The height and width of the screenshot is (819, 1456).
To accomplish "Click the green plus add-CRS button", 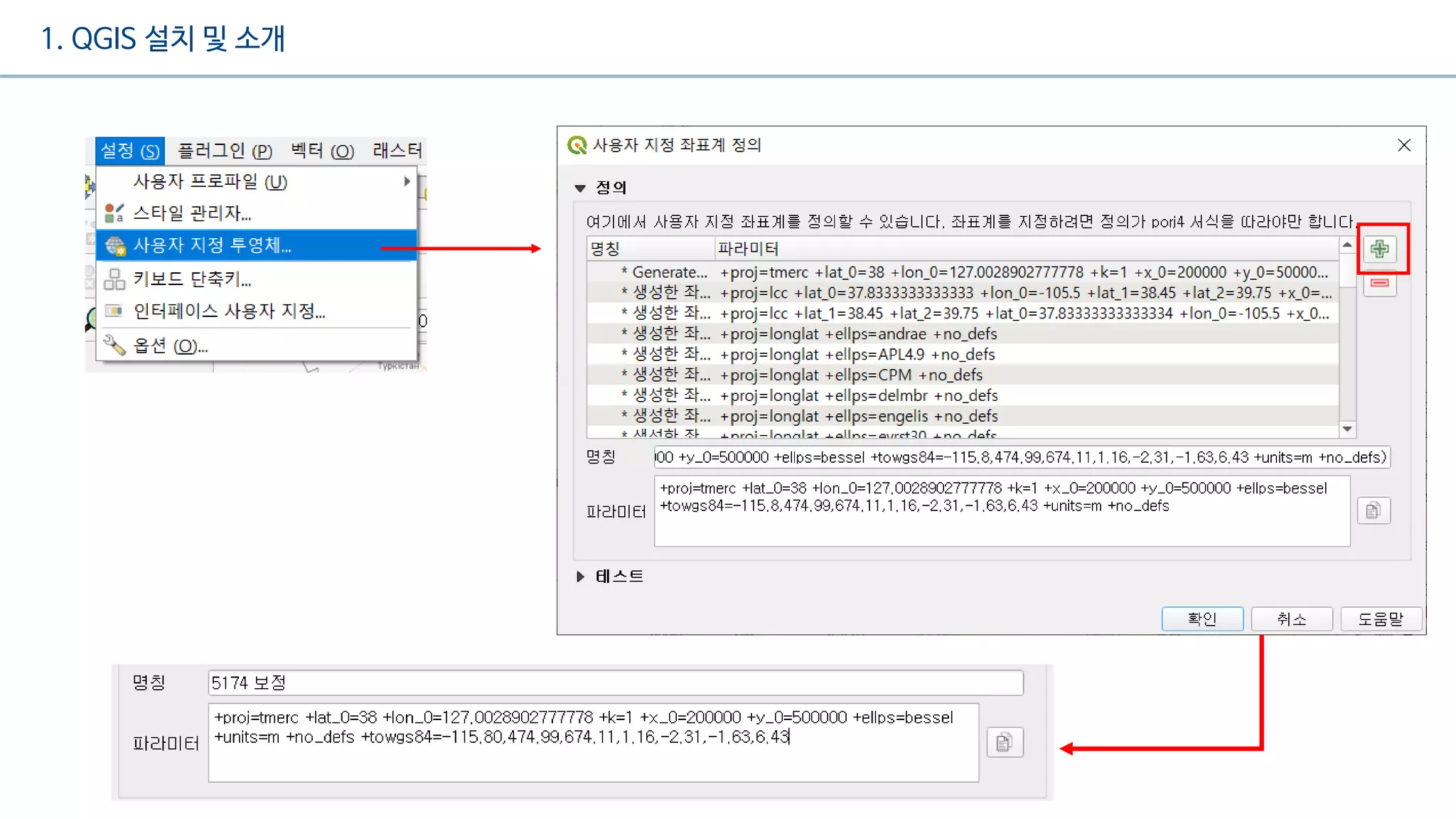I will point(1380,249).
